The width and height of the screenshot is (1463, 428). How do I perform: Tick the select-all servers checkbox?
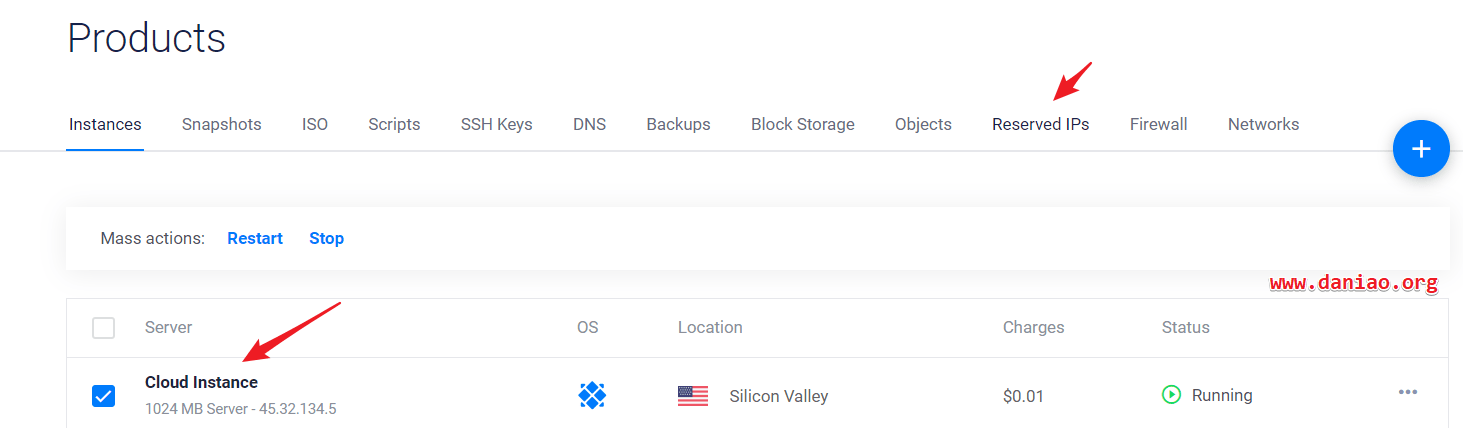click(x=103, y=328)
